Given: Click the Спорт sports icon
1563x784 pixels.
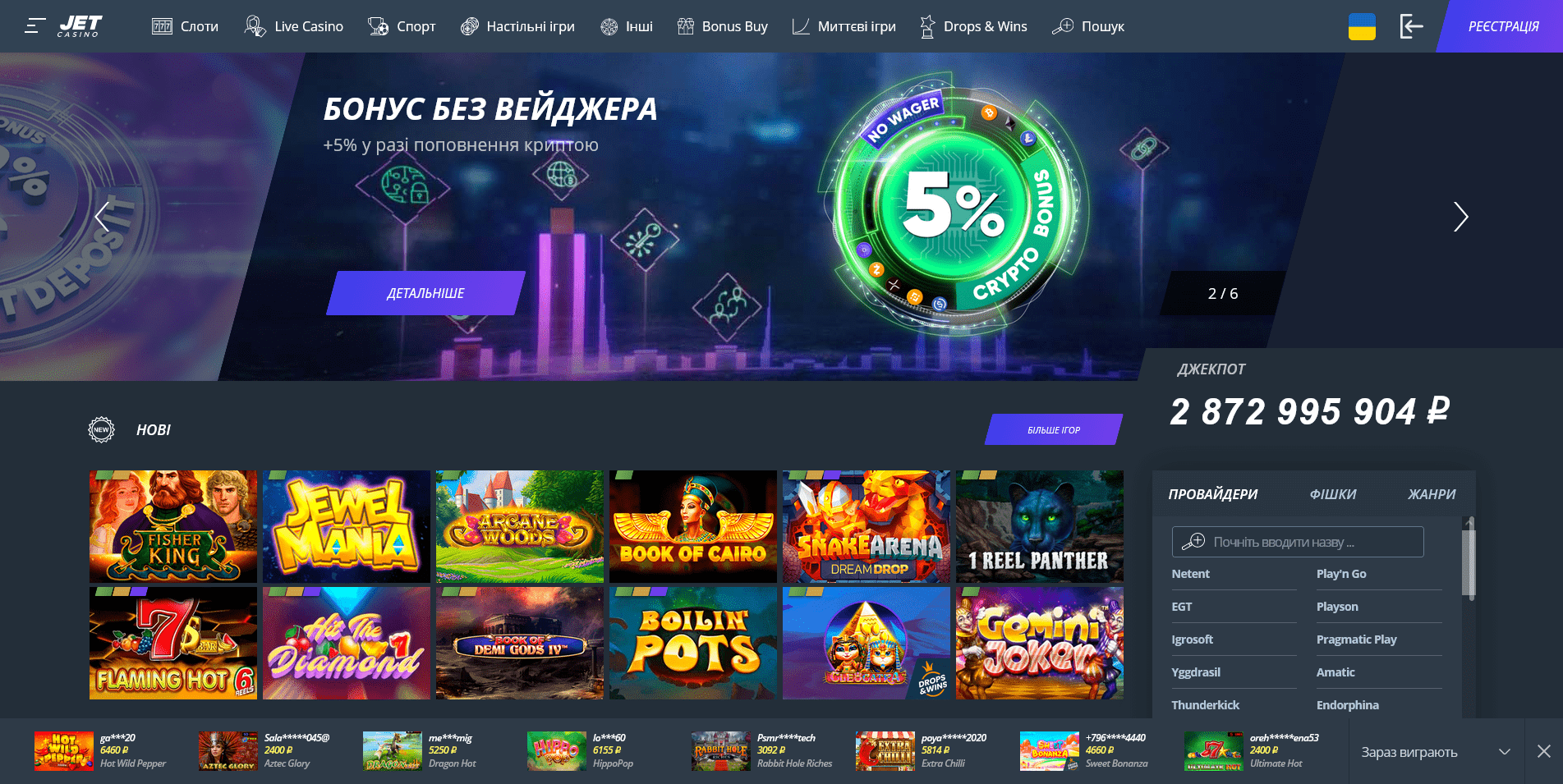Looking at the screenshot, I should tap(378, 26).
